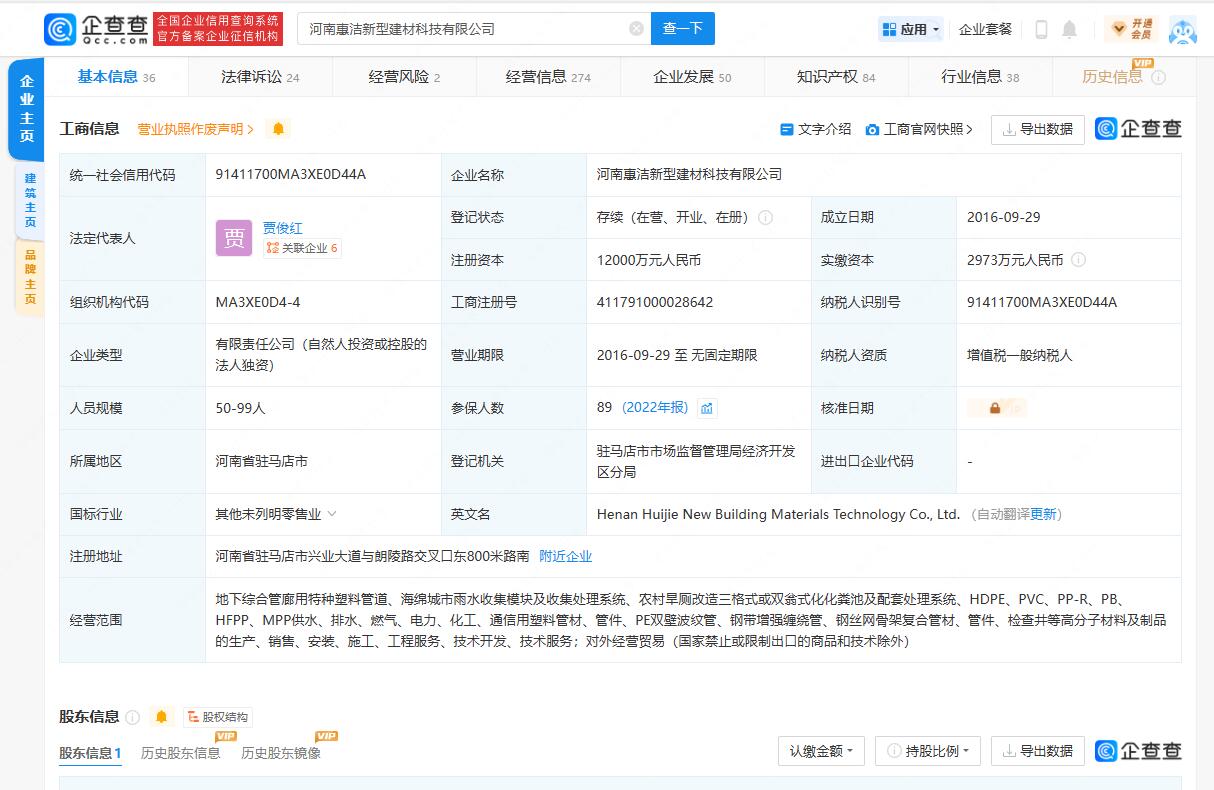Select 股东信息 1 sub-tab
The width and height of the screenshot is (1214, 790).
coord(90,753)
